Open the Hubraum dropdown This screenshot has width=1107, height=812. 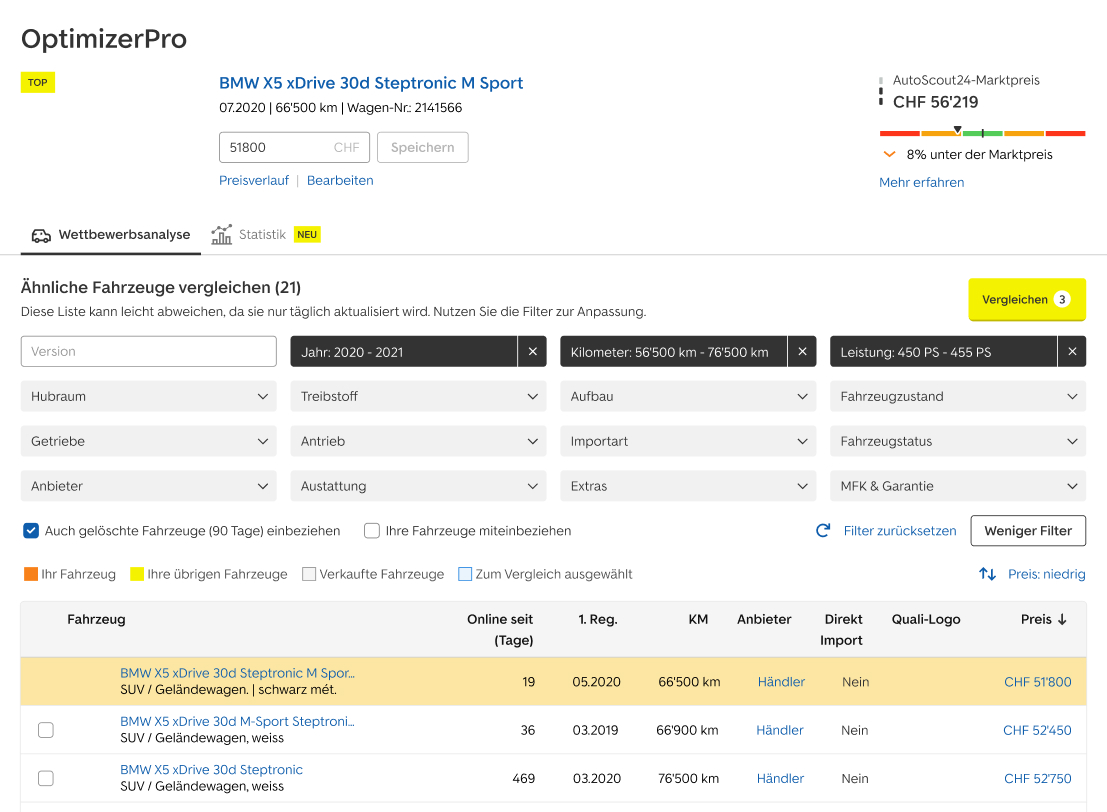[x=148, y=397]
